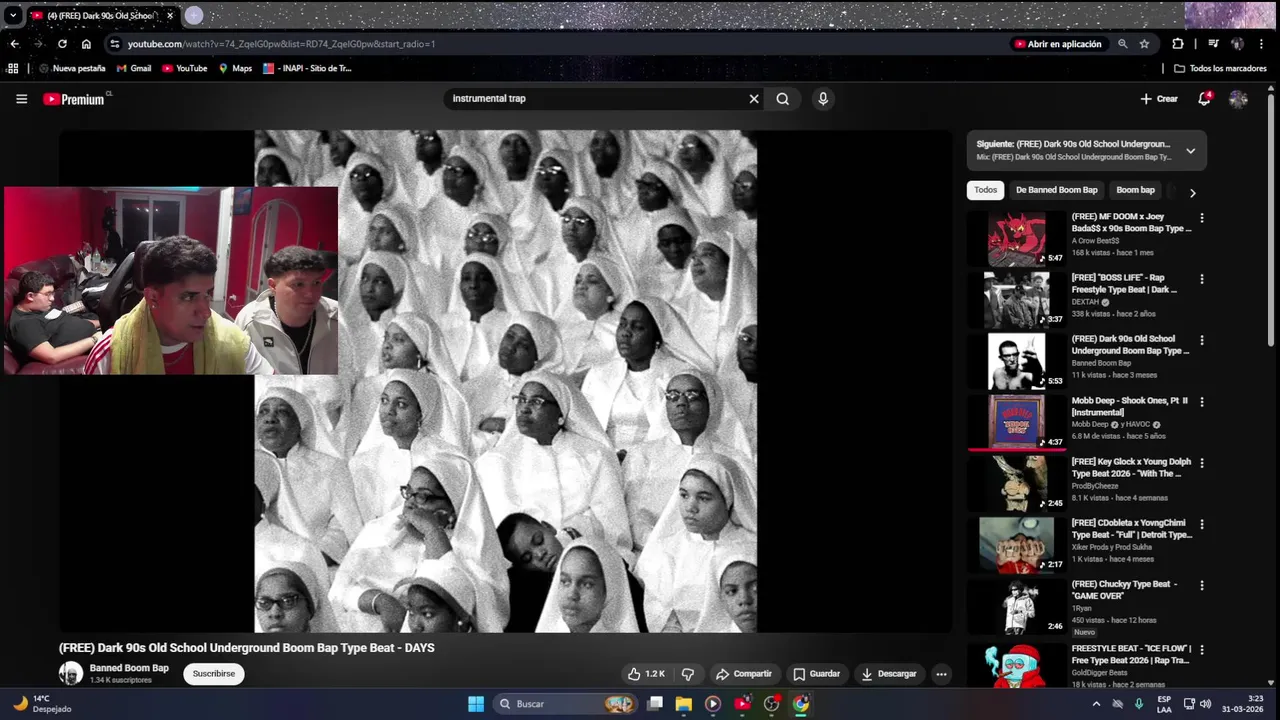Click the Suscribirse button
Screen dimensions: 1280x720
214,674
